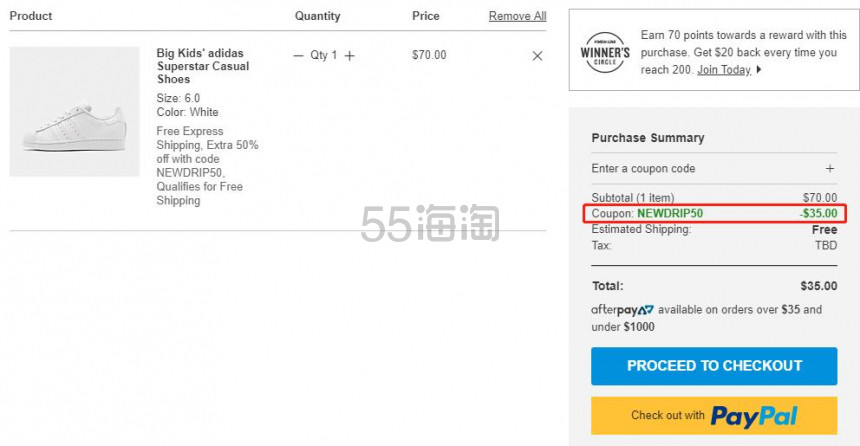Click Enter a coupon code text
Screen dimensions: 860x446
point(643,168)
